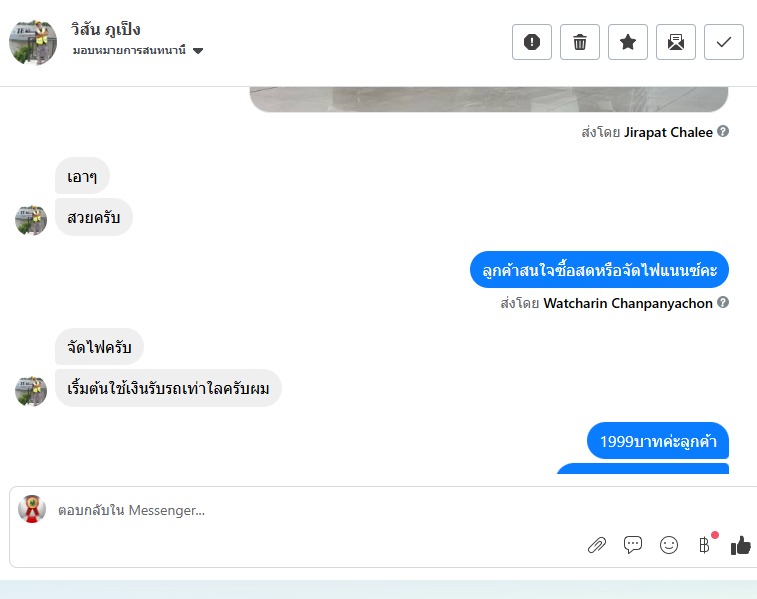
Task: Open the partially visible sent image
Action: (x=489, y=99)
